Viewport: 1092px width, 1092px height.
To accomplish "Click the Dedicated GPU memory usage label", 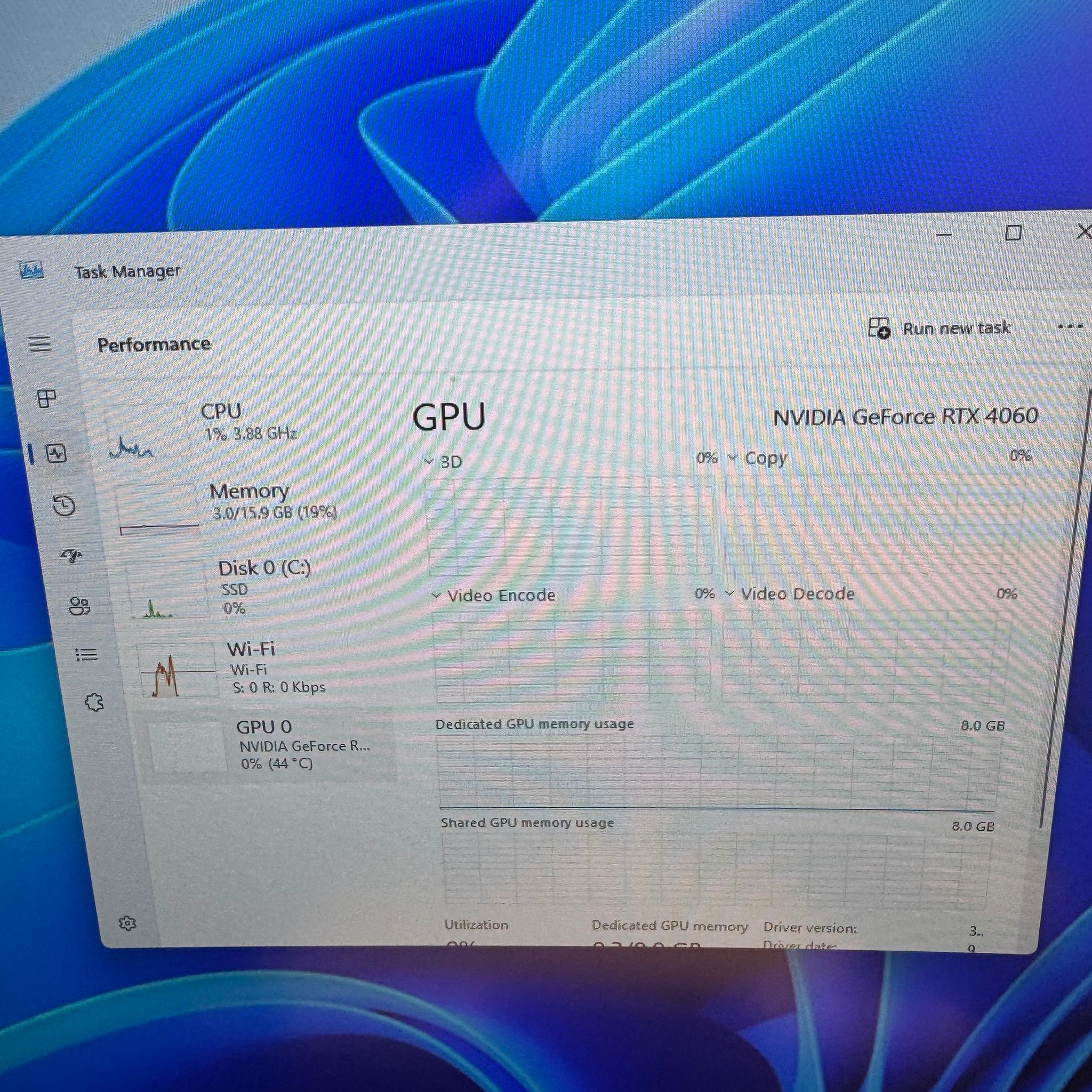I will click(535, 724).
